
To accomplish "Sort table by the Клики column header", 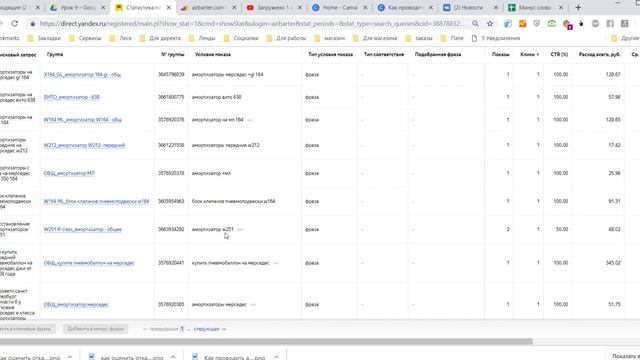I will pyautogui.click(x=529, y=54).
